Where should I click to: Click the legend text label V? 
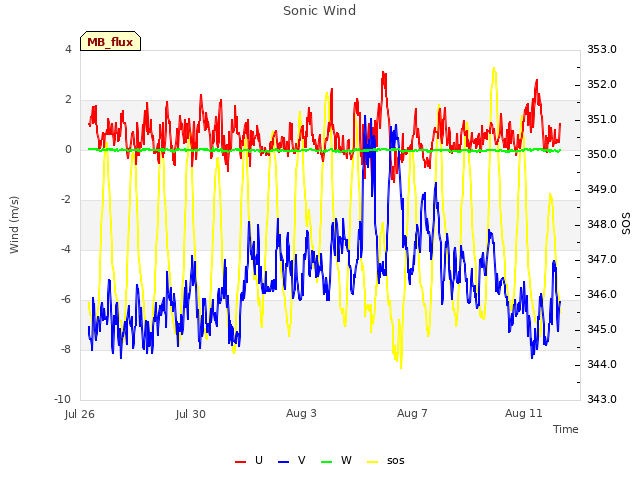tap(302, 460)
